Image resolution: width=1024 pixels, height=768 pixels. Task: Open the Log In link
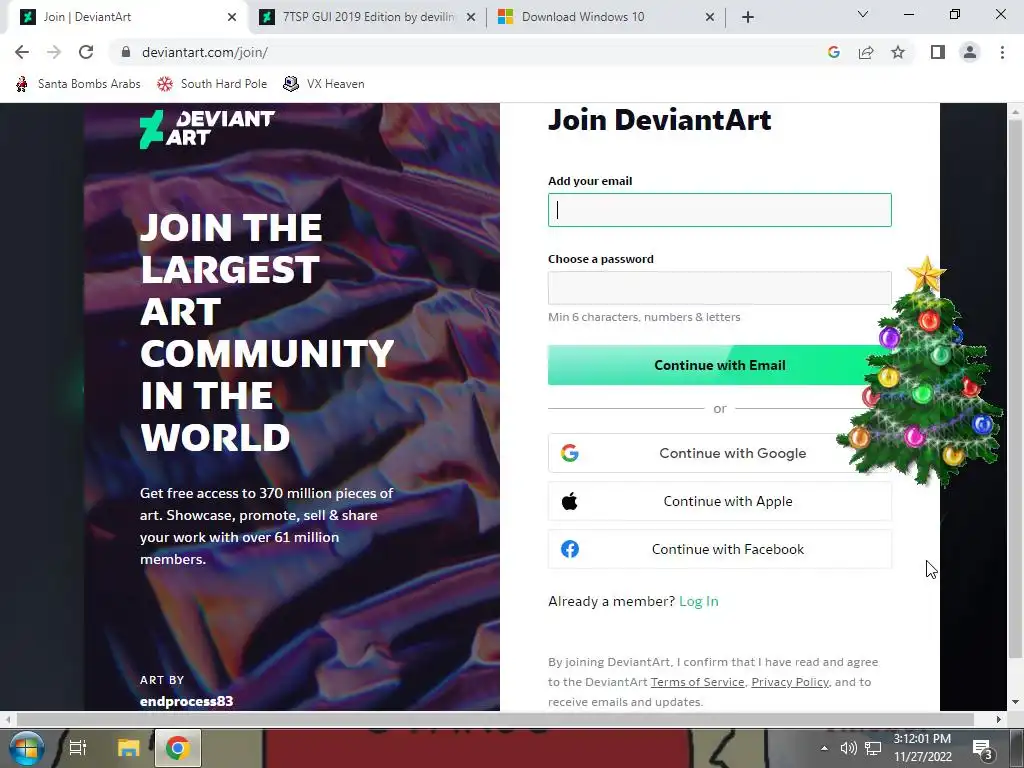click(x=698, y=601)
